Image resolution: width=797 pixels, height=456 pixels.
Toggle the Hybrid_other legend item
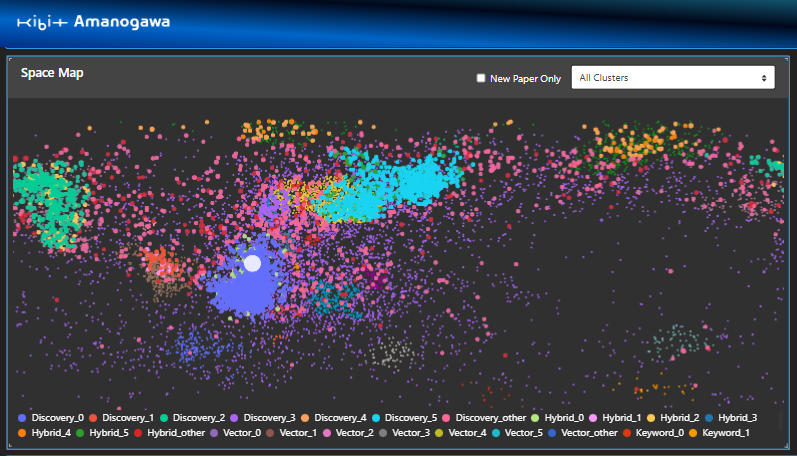169,433
